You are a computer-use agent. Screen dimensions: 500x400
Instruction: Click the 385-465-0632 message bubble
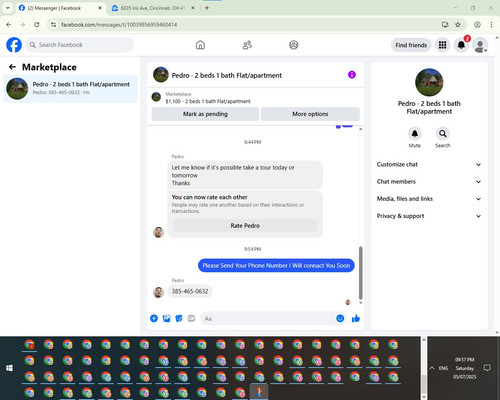pos(190,291)
